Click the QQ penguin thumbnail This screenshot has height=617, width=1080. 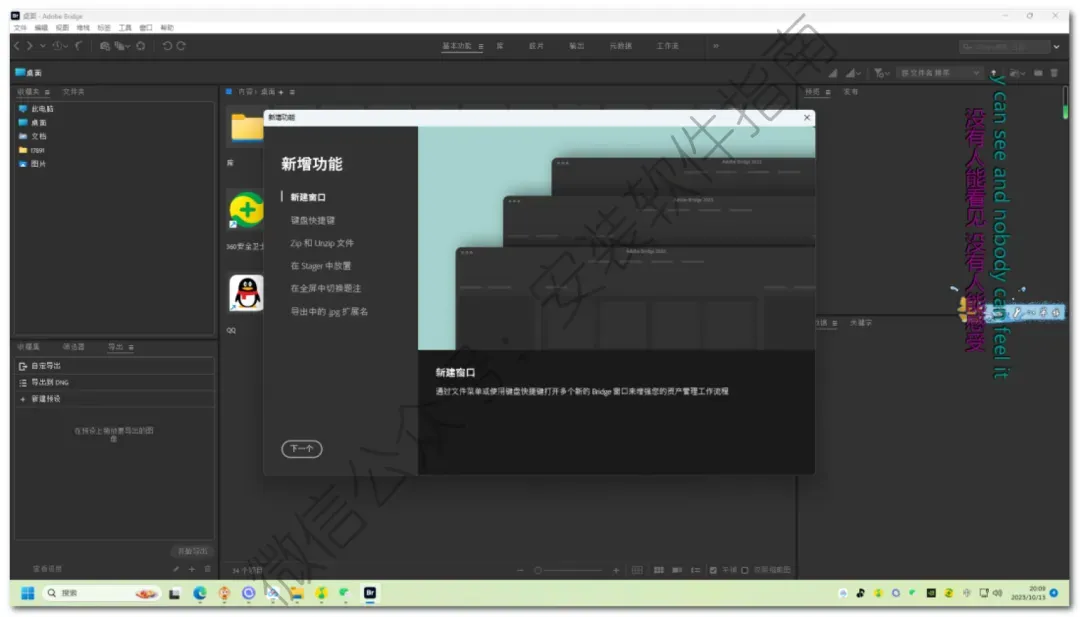(x=247, y=293)
